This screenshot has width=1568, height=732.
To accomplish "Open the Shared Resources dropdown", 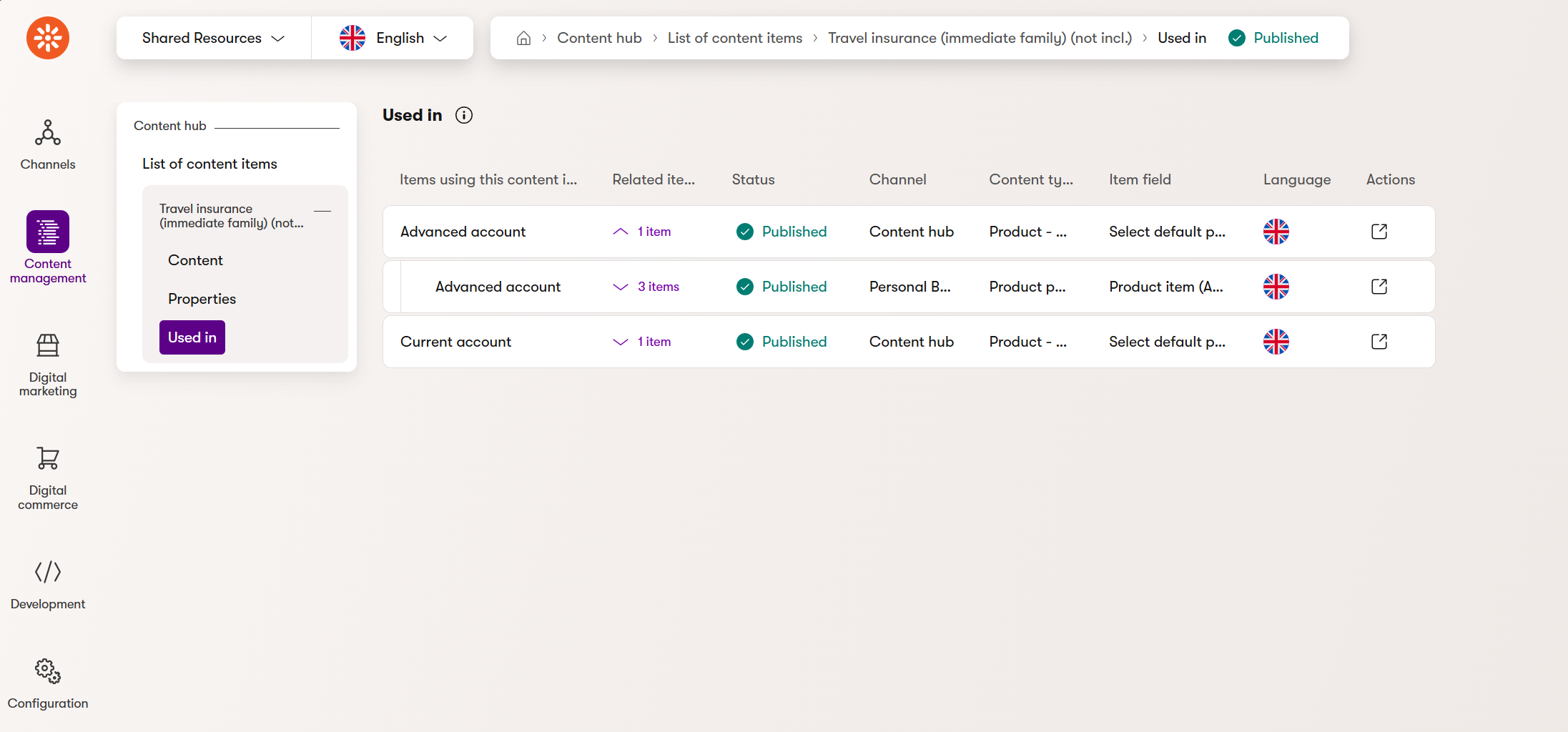I will pos(213,38).
